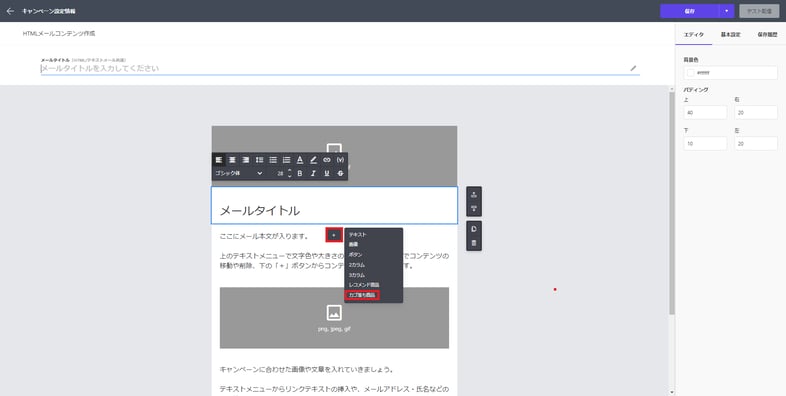Click the pencil icon of mail title field

(633, 68)
